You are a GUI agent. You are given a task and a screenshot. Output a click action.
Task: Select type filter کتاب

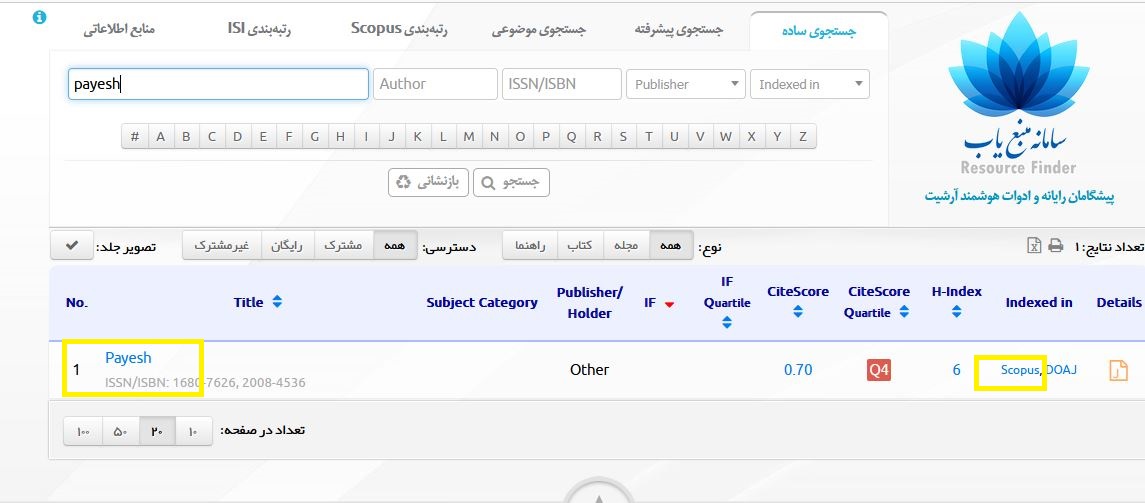[x=580, y=246]
